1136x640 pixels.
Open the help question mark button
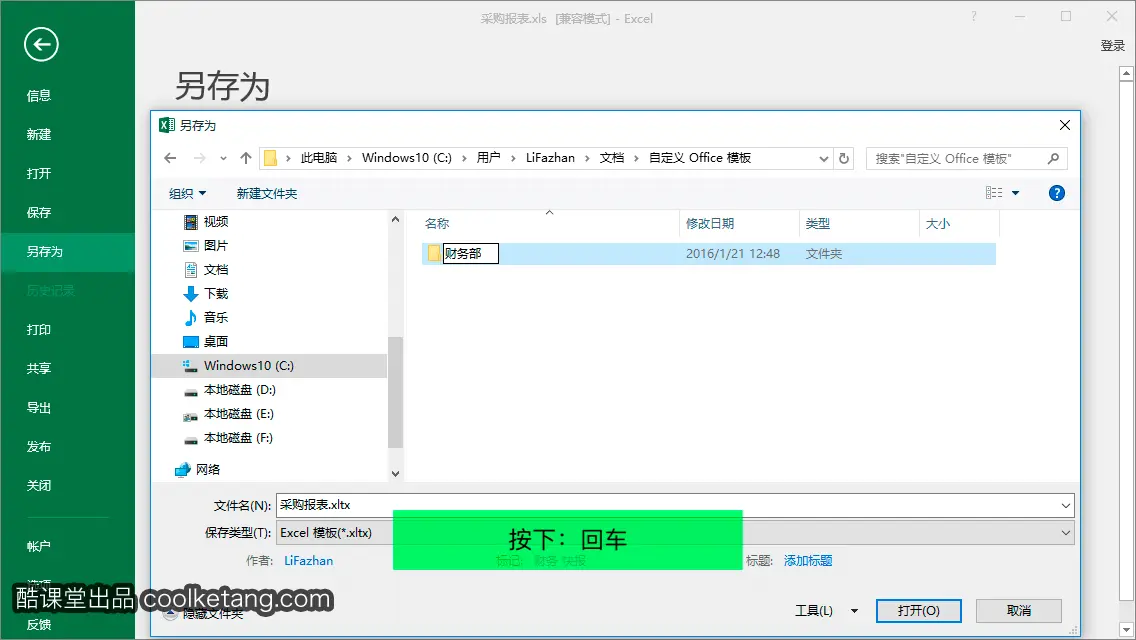[1057, 193]
